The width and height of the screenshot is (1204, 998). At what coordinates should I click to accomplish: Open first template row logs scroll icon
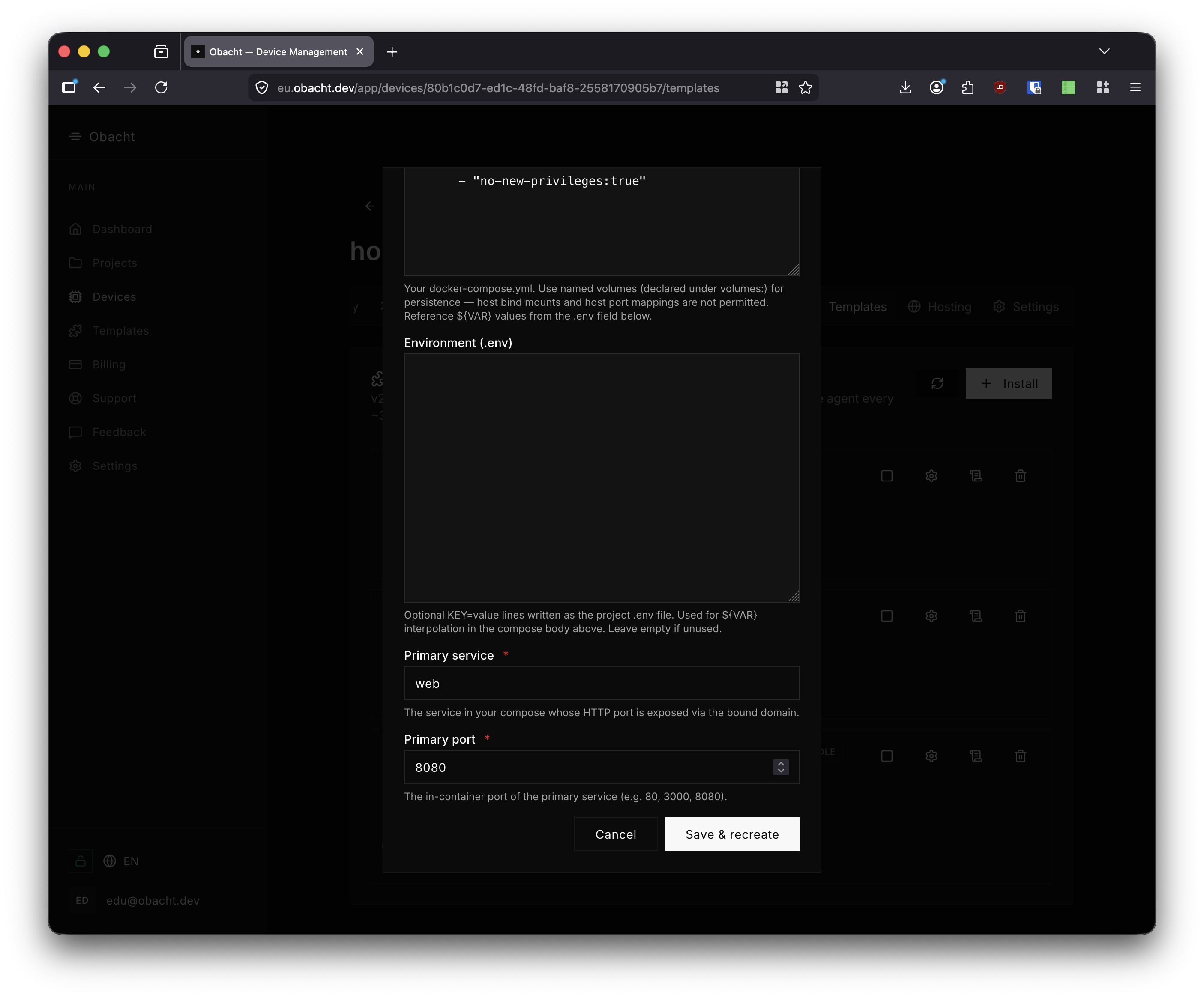coord(976,476)
